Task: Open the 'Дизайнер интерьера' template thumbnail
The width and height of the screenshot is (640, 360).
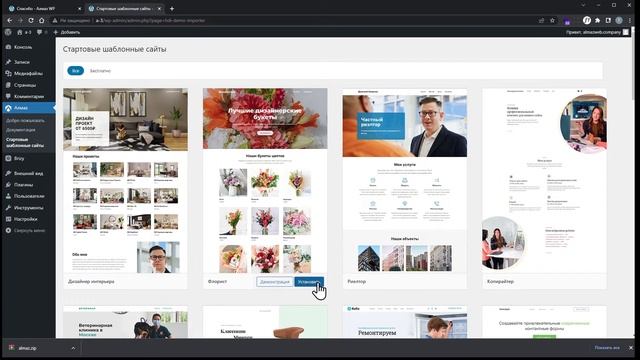Action: coord(125,181)
